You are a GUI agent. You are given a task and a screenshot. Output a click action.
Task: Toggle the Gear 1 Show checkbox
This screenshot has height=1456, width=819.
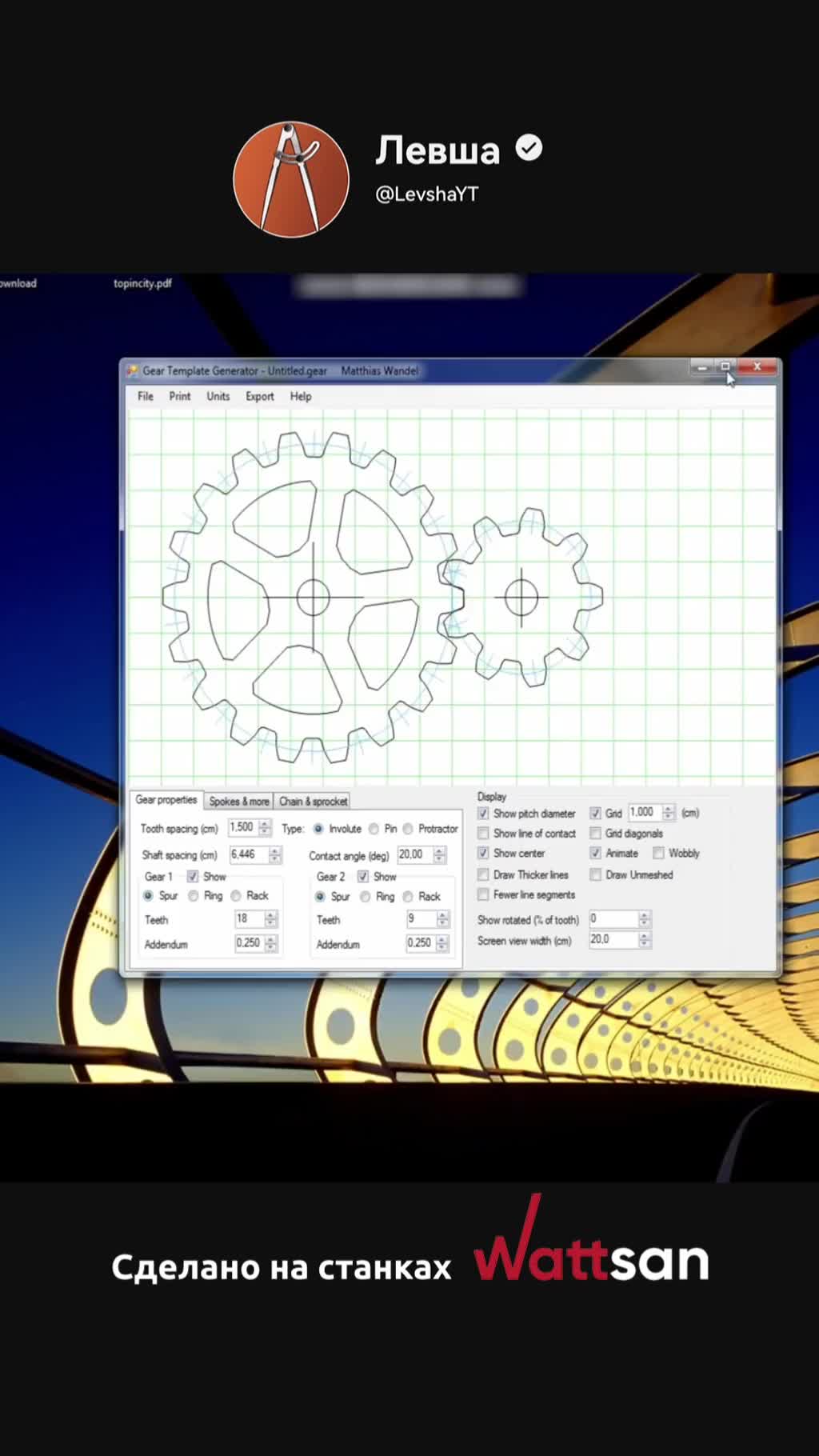click(x=193, y=876)
